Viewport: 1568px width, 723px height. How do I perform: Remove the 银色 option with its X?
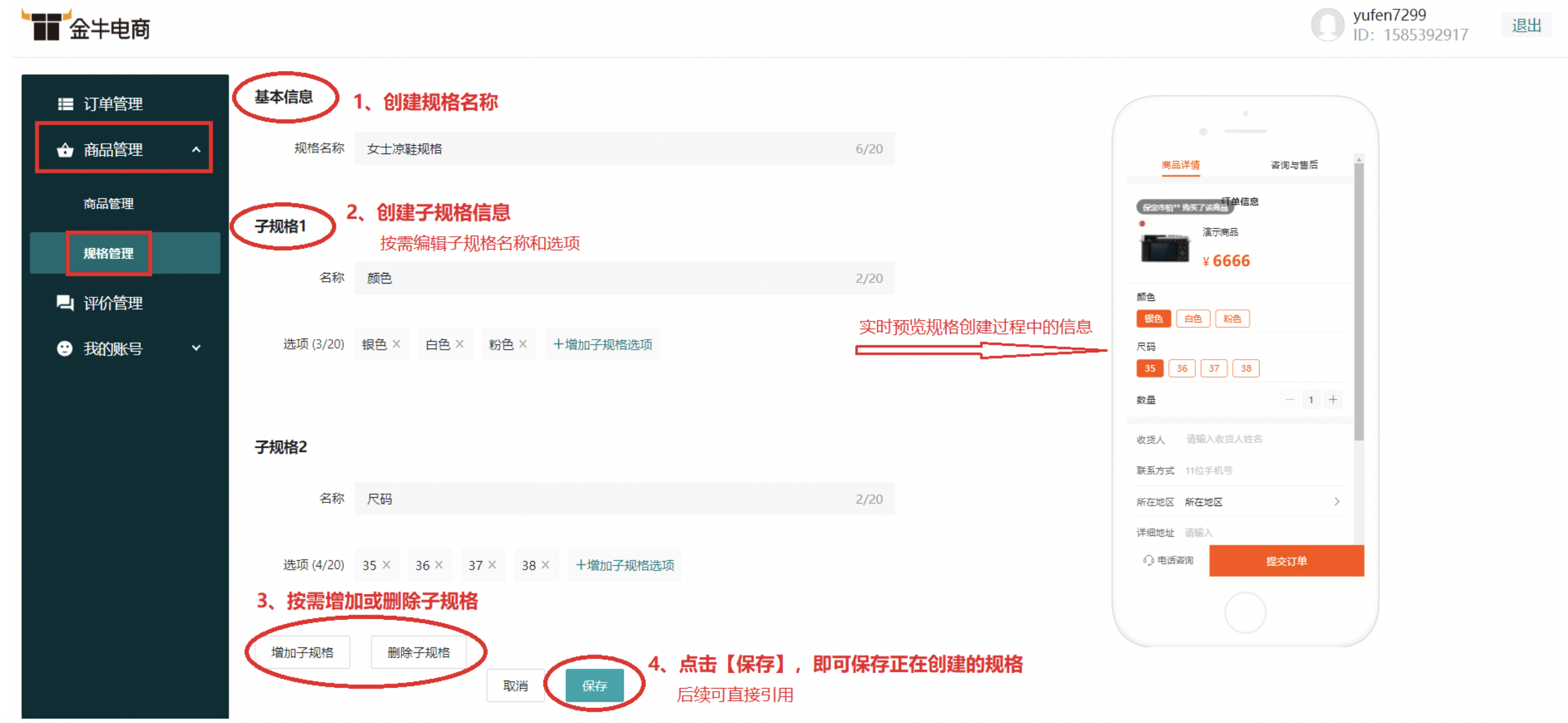coord(396,344)
